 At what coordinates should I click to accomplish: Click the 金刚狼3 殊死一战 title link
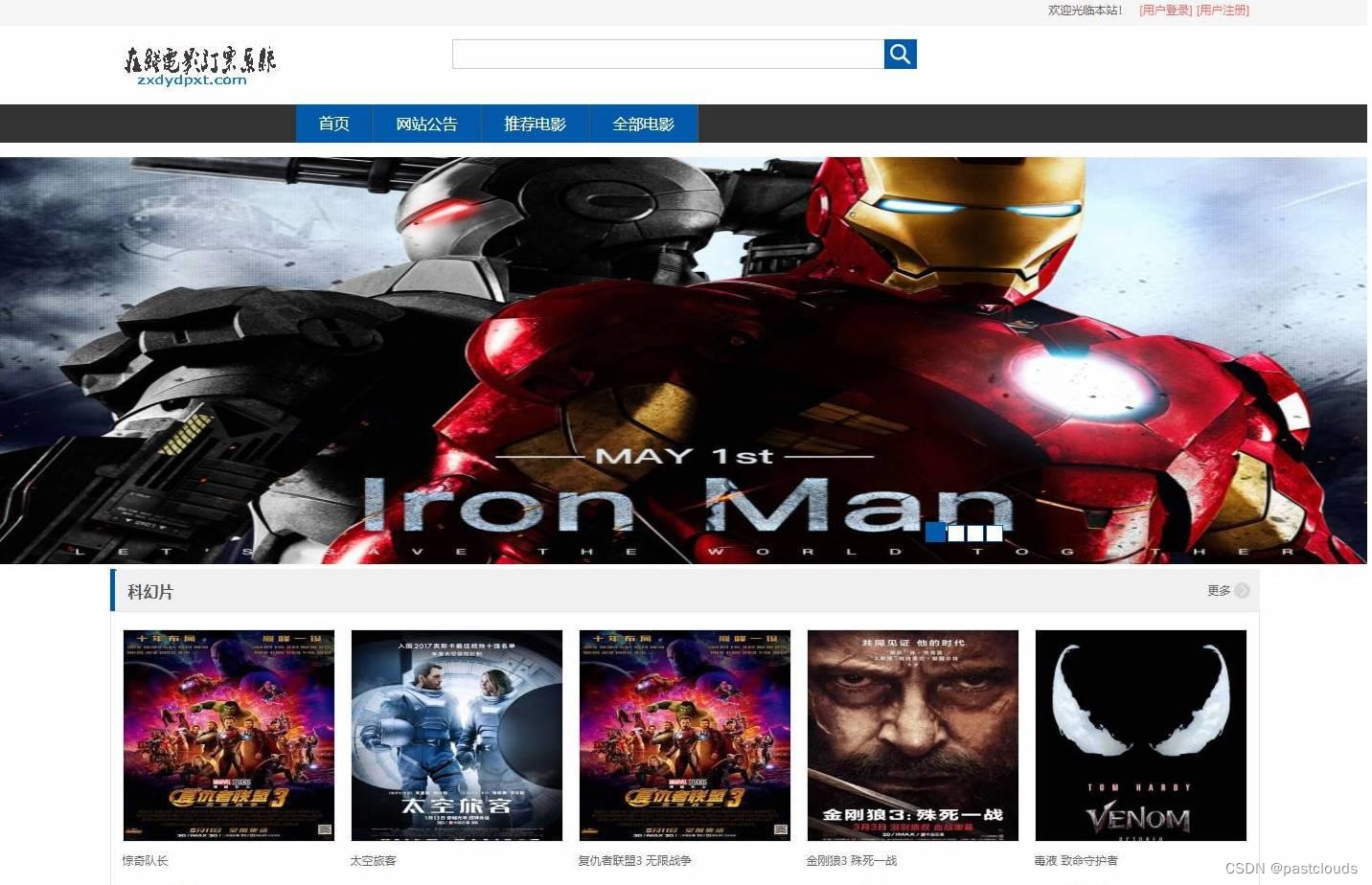click(x=850, y=860)
